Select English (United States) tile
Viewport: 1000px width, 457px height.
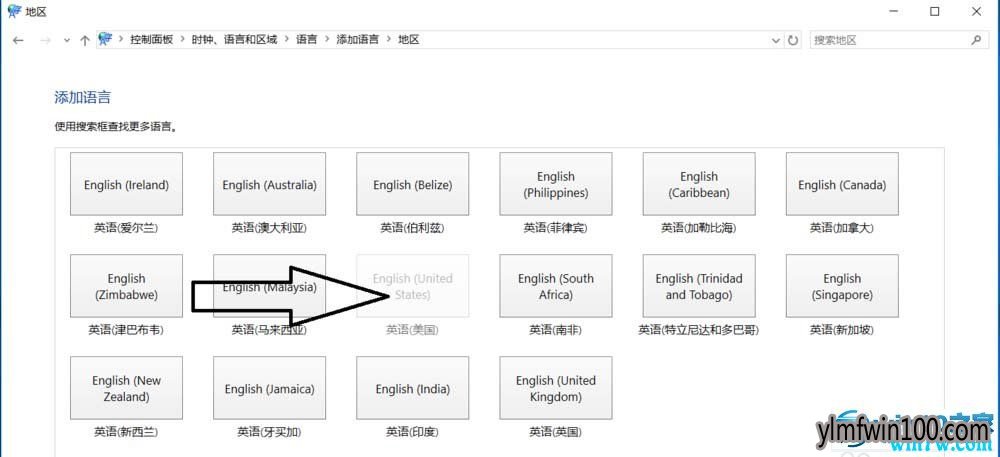pyautogui.click(x=413, y=286)
